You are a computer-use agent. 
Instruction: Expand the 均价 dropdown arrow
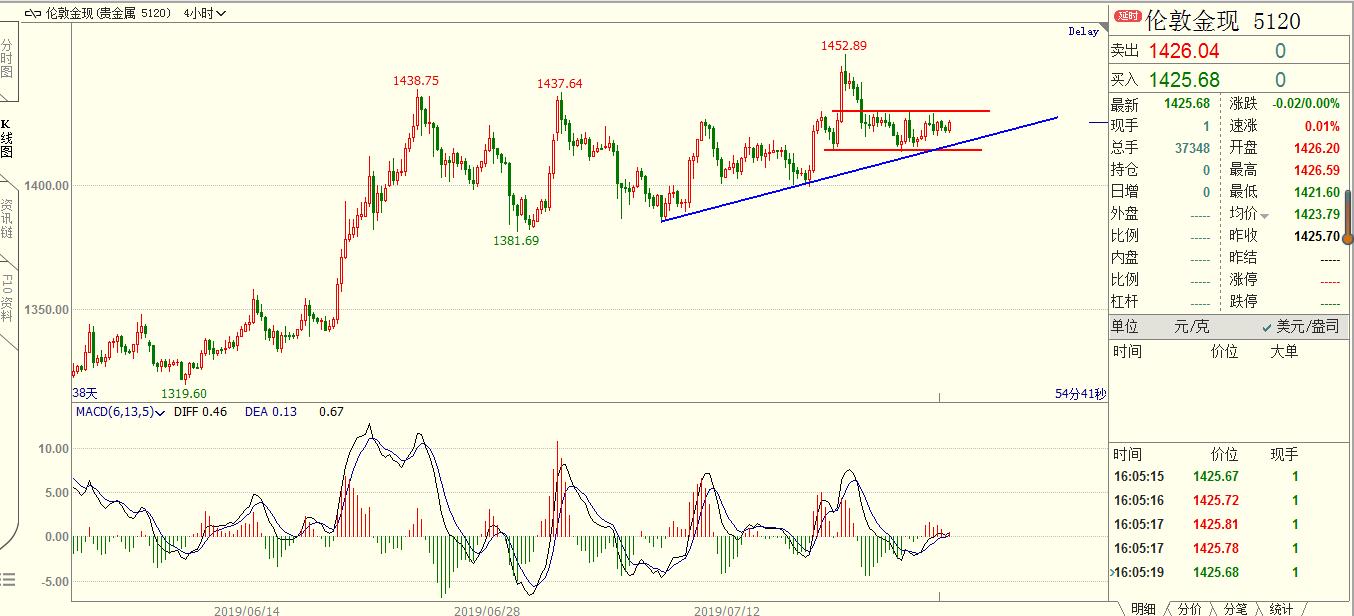click(x=1264, y=215)
